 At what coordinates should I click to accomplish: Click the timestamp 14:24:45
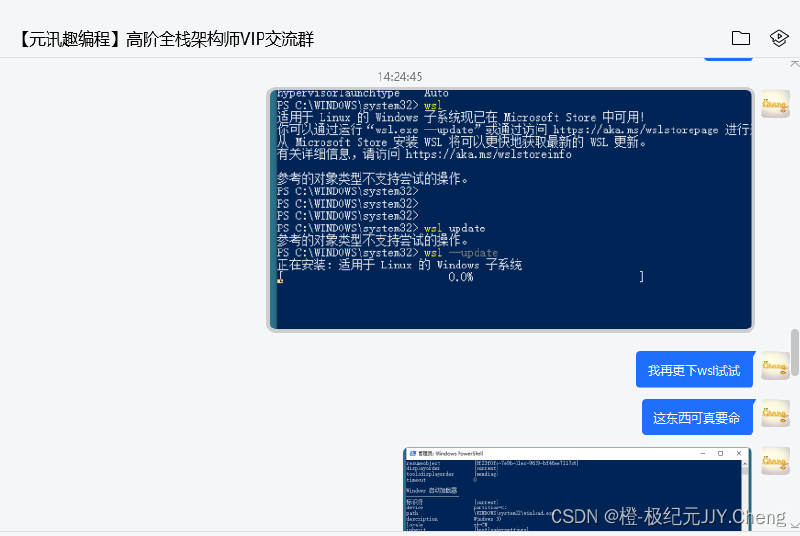(x=400, y=76)
